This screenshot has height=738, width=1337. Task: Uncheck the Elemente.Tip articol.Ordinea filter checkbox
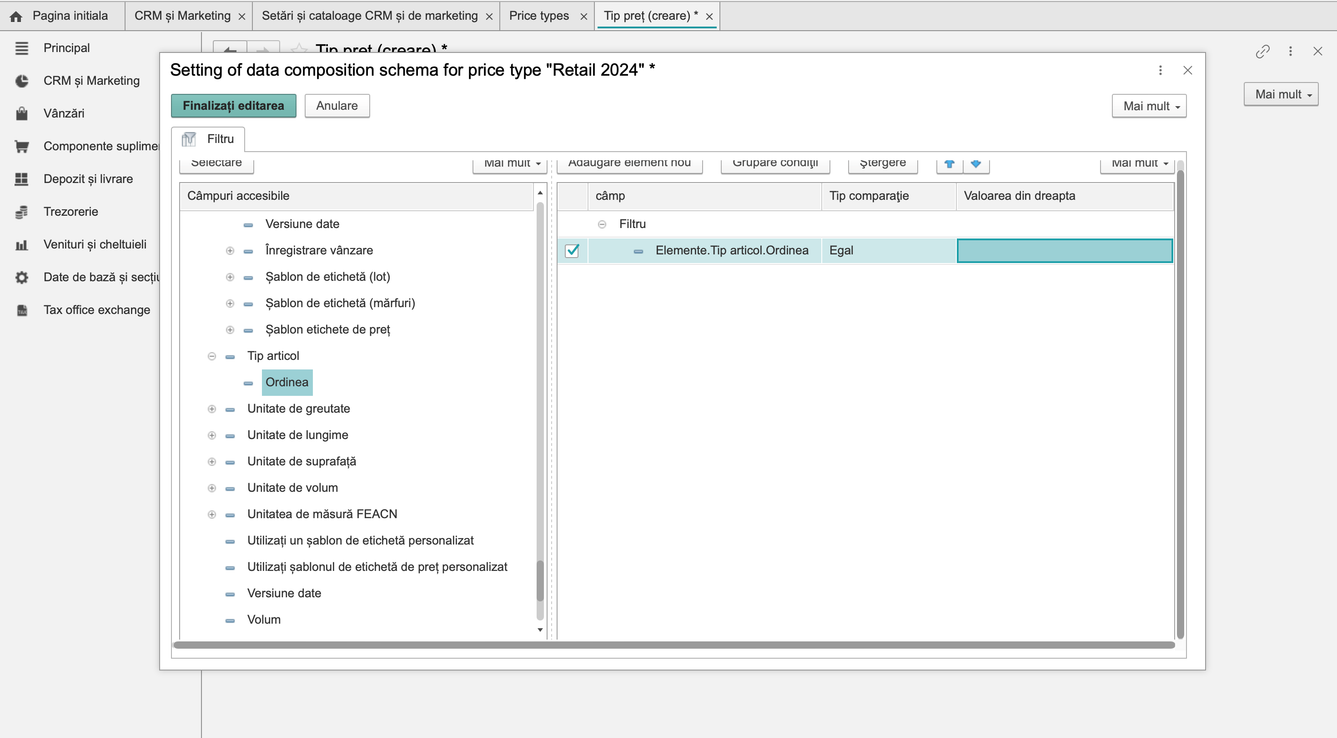(x=572, y=251)
